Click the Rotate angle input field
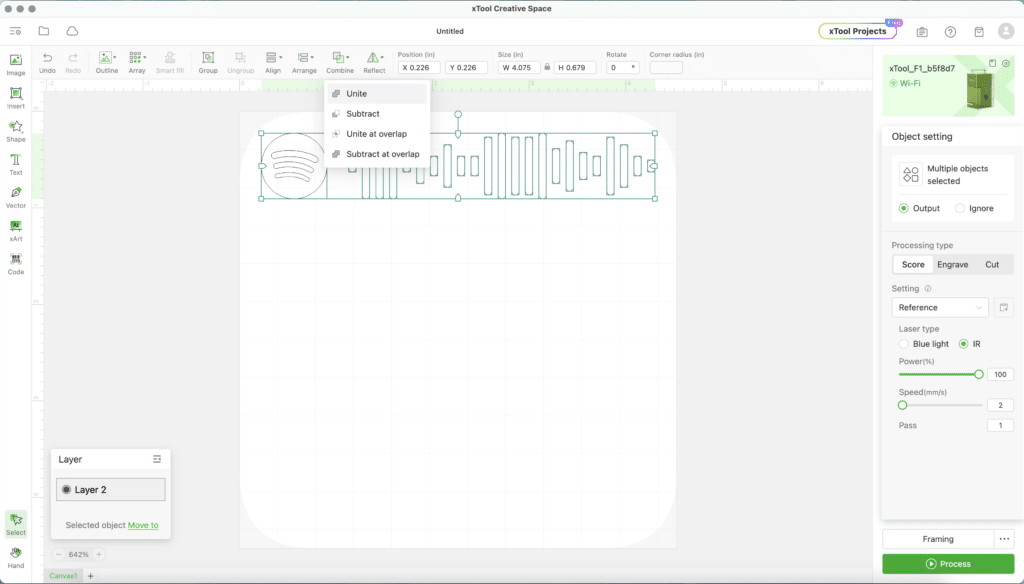Viewport: 1024px width, 584px height. click(622, 67)
